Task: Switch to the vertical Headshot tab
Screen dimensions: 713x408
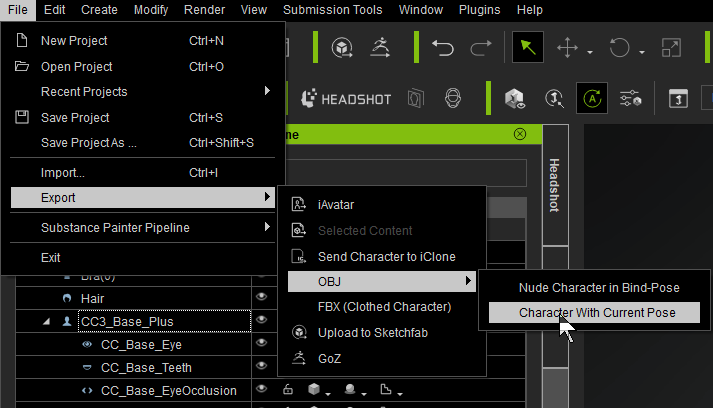Action: point(555,185)
